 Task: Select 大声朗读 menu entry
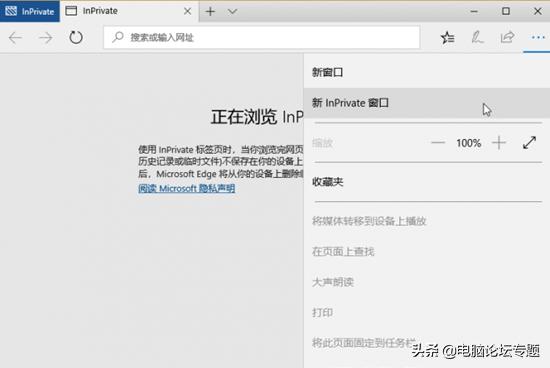coord(427,282)
